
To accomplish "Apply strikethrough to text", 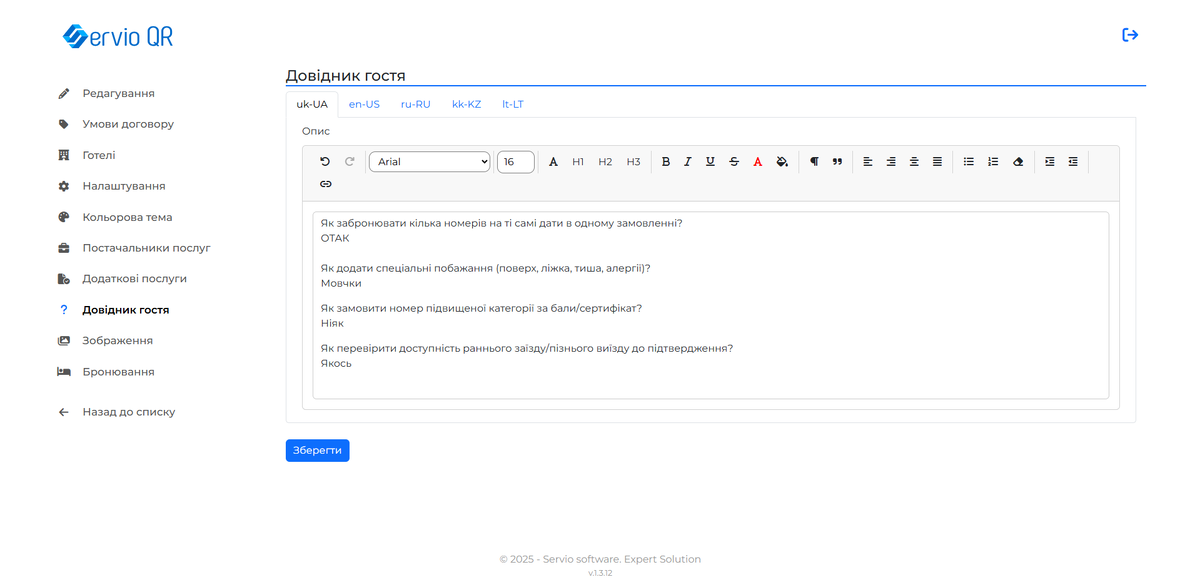I will 734,161.
